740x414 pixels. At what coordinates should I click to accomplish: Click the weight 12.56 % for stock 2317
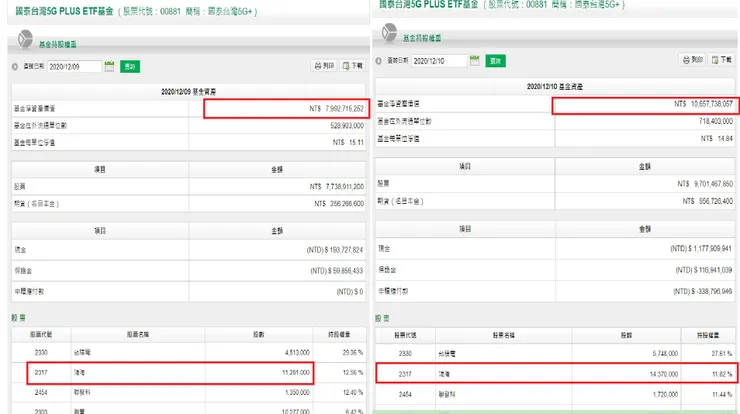pyautogui.click(x=353, y=372)
